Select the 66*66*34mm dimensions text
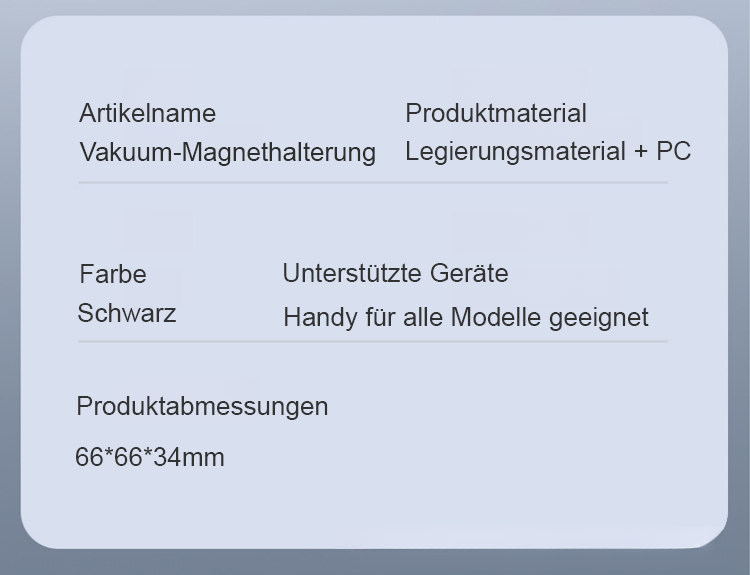The height and width of the screenshot is (575, 750). 150,458
